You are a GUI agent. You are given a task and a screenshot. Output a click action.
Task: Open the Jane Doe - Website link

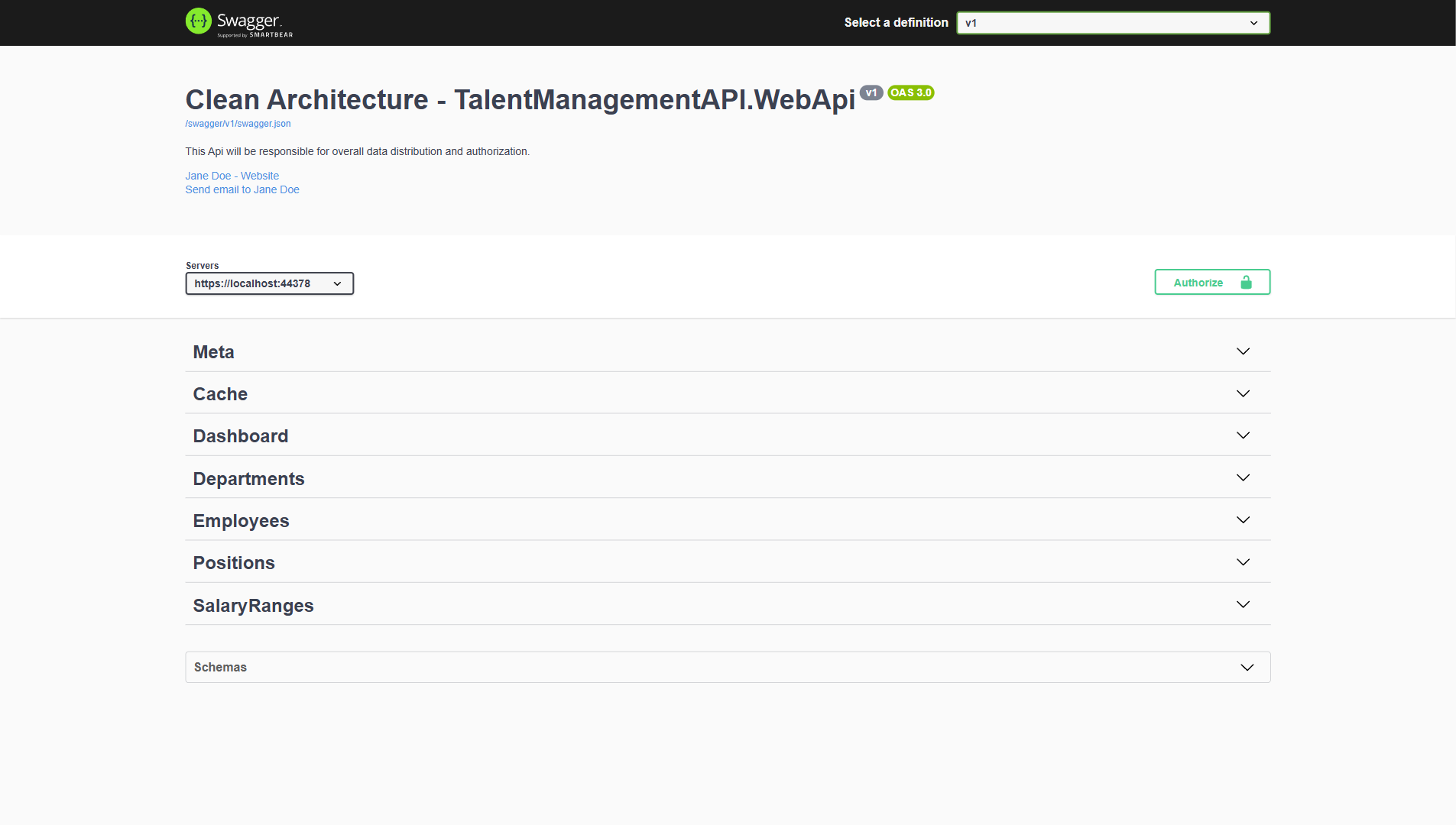click(232, 176)
